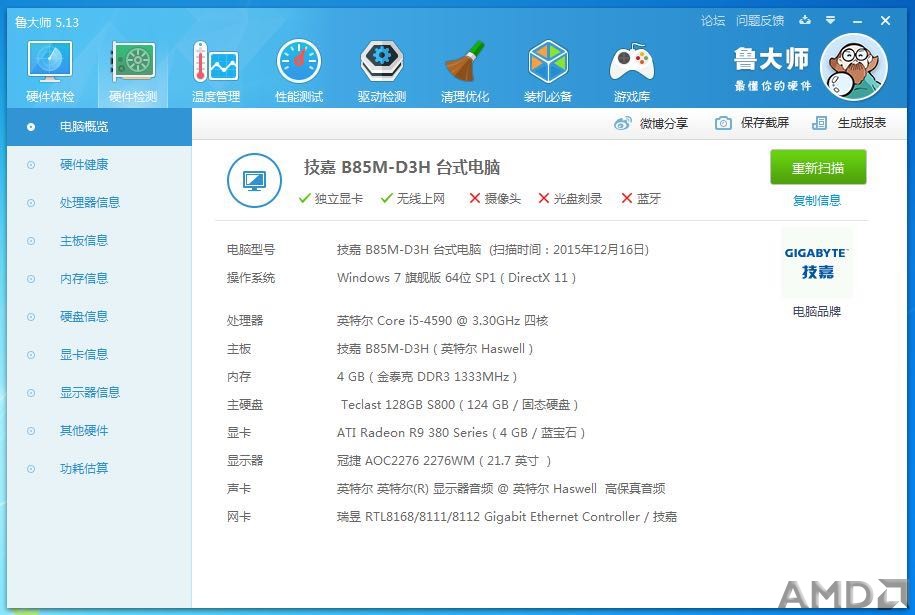Go to 显卡信息 graphics card info
Viewport: 915px width, 615px height.
pos(99,354)
